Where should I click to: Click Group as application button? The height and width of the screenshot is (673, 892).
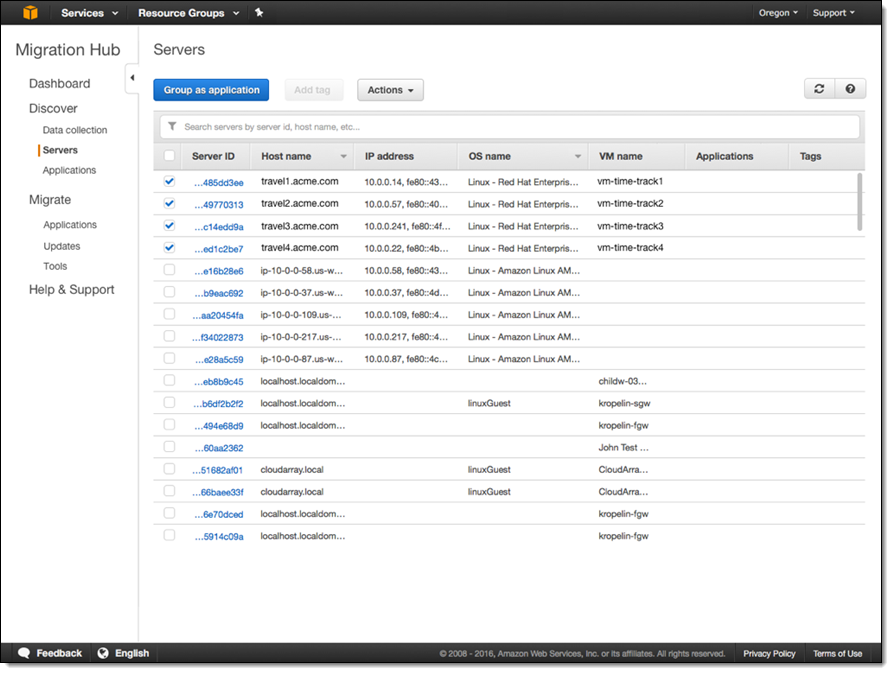click(x=211, y=90)
